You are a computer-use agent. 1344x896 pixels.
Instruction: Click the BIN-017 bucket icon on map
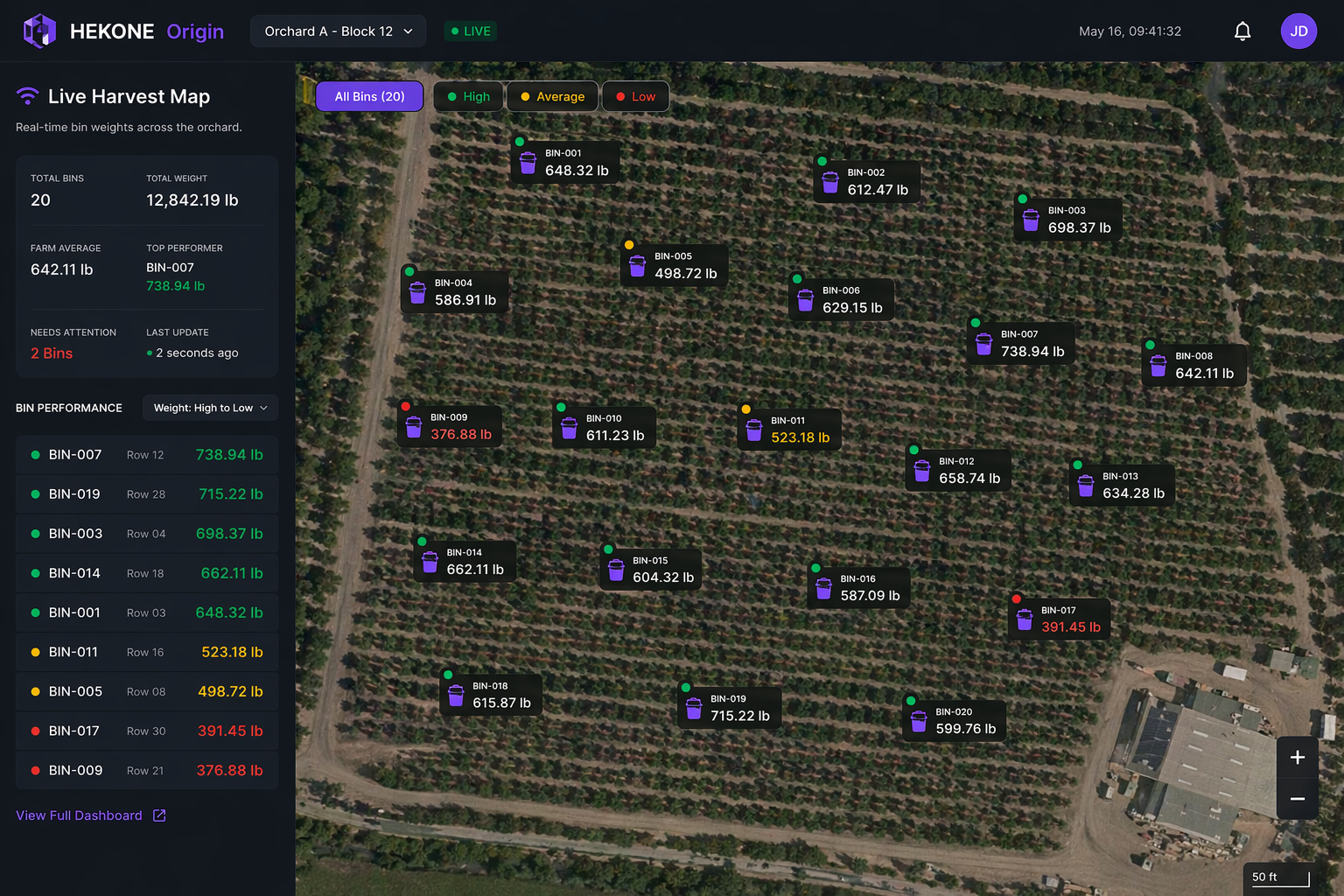coord(1025,619)
